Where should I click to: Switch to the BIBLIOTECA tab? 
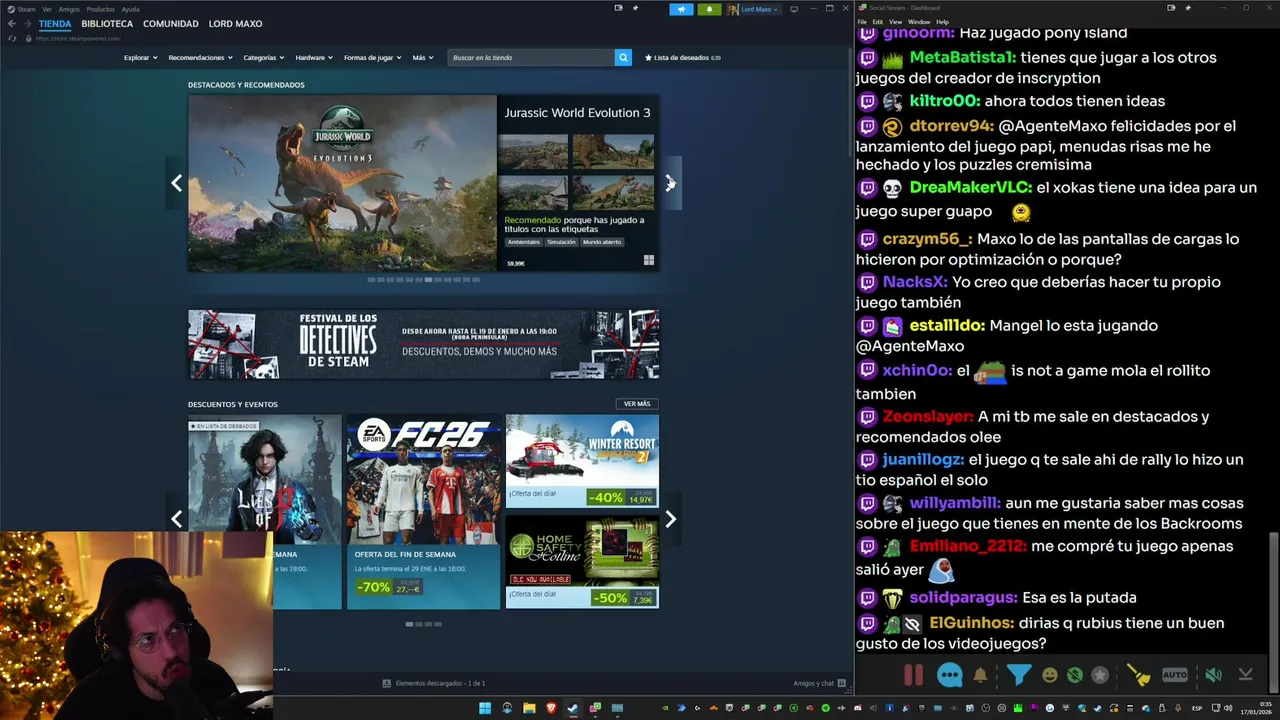point(107,23)
